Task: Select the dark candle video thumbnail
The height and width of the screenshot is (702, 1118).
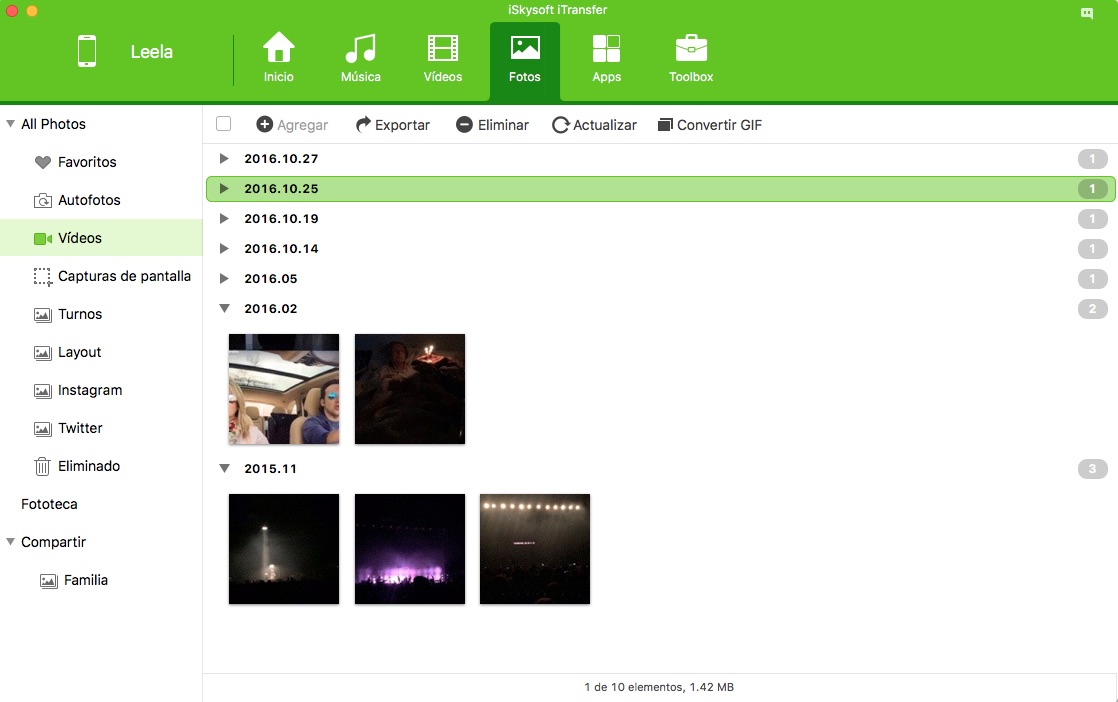Action: pos(410,389)
